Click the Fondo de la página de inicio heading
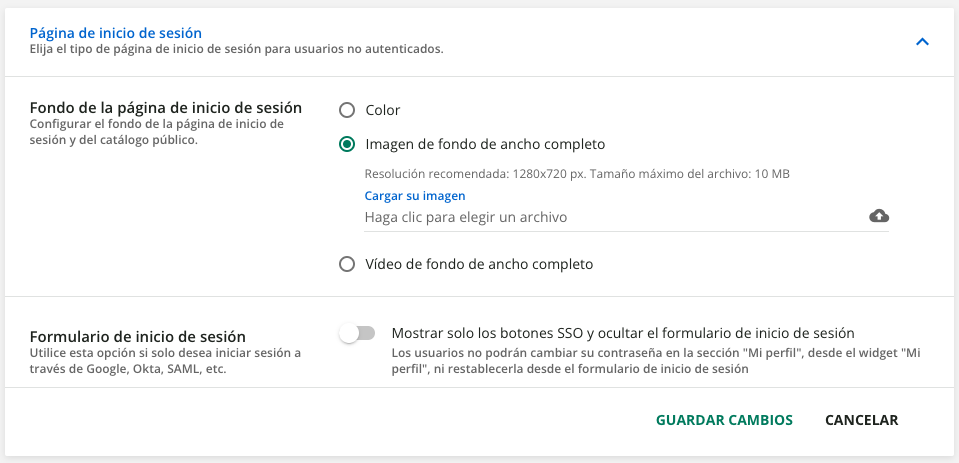 (166, 107)
